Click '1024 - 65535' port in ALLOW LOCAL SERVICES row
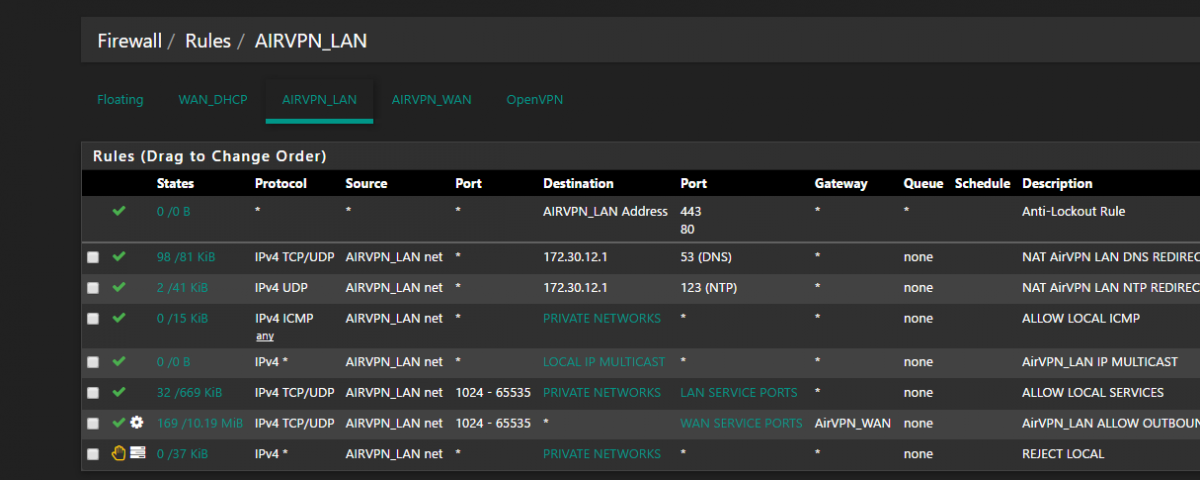The height and width of the screenshot is (480, 1200). point(493,393)
